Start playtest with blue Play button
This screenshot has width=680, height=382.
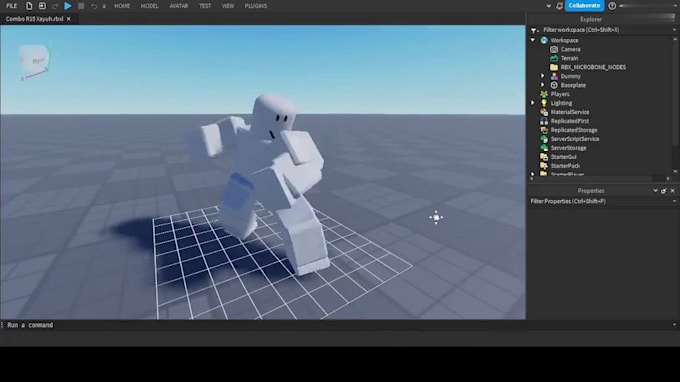pyautogui.click(x=68, y=6)
